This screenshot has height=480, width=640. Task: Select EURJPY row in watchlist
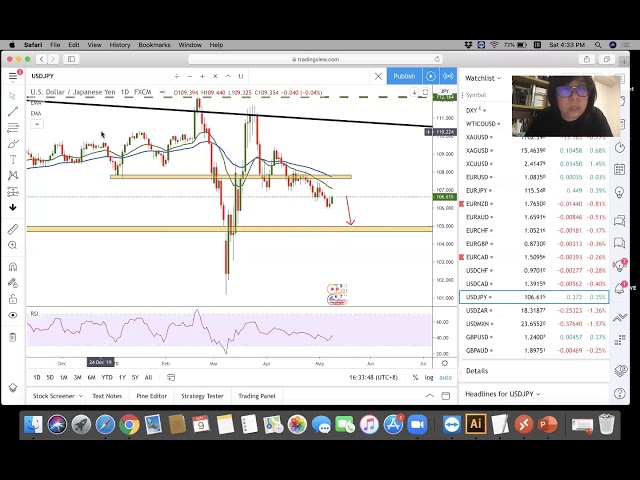[x=477, y=190]
